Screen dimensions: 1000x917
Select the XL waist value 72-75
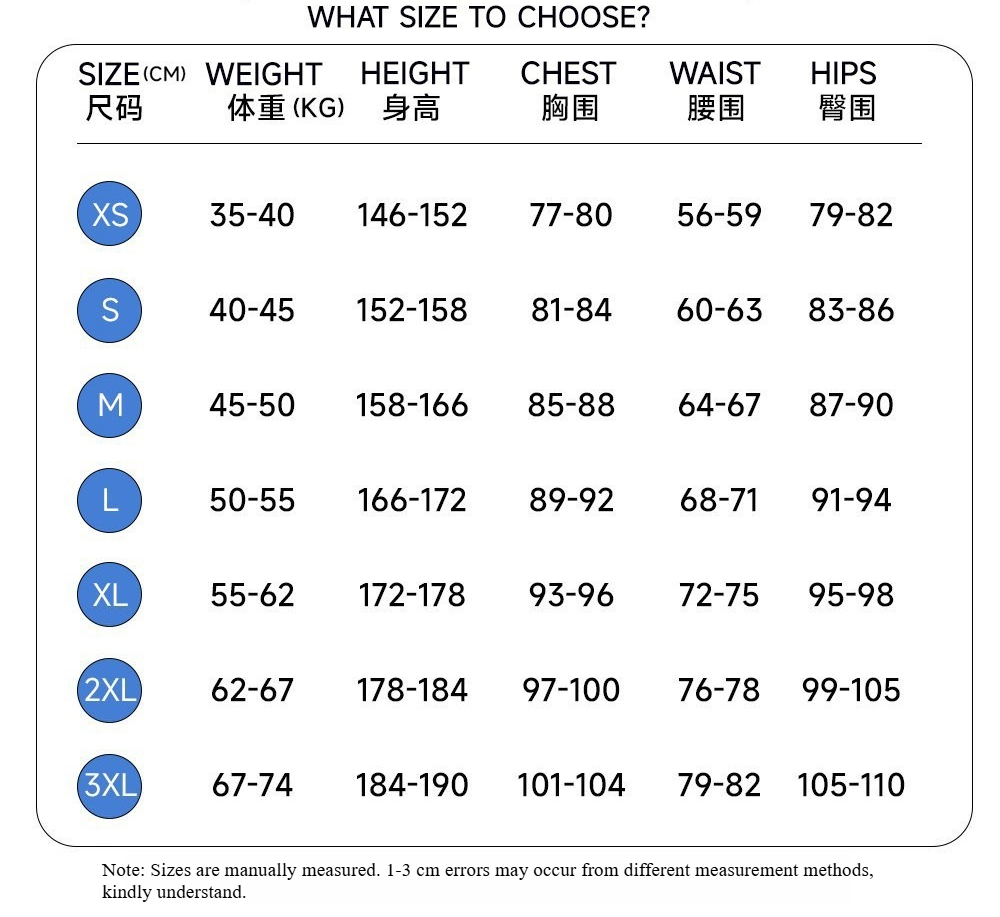(x=719, y=595)
